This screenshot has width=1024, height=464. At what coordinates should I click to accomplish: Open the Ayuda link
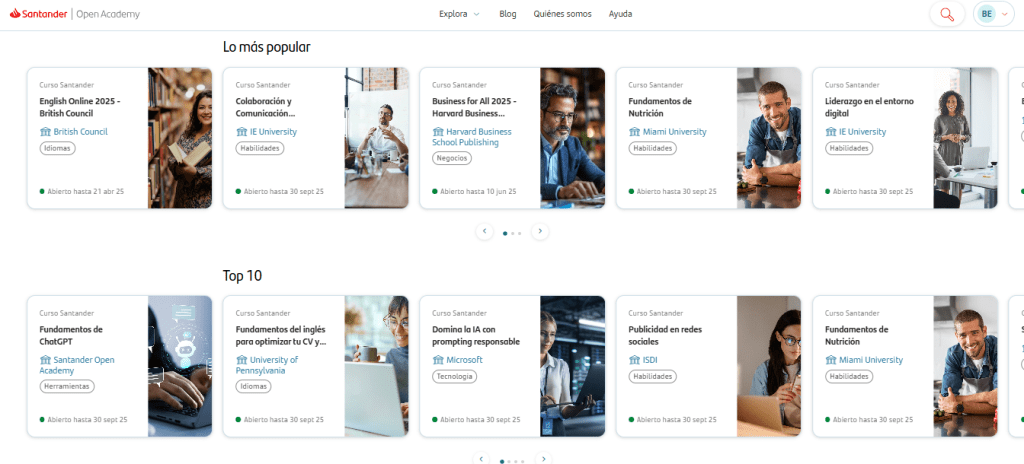point(620,14)
